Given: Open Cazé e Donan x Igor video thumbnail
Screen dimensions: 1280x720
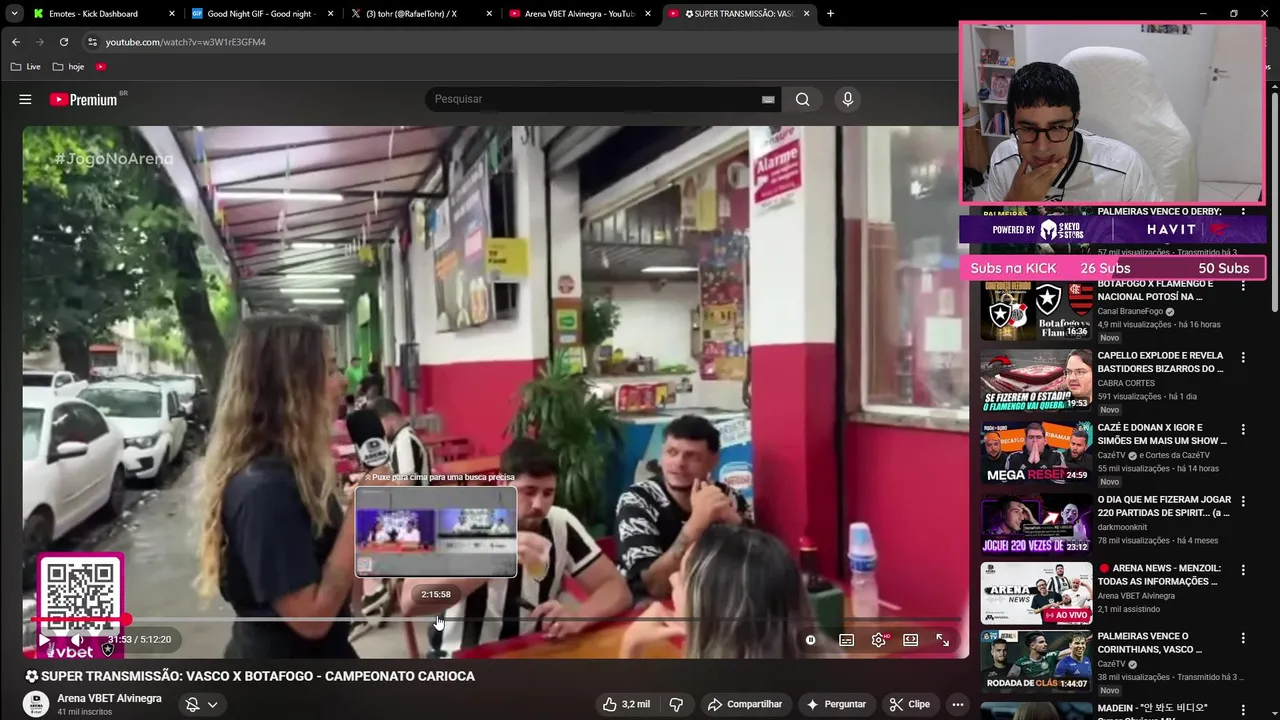Looking at the screenshot, I should click(x=1036, y=454).
